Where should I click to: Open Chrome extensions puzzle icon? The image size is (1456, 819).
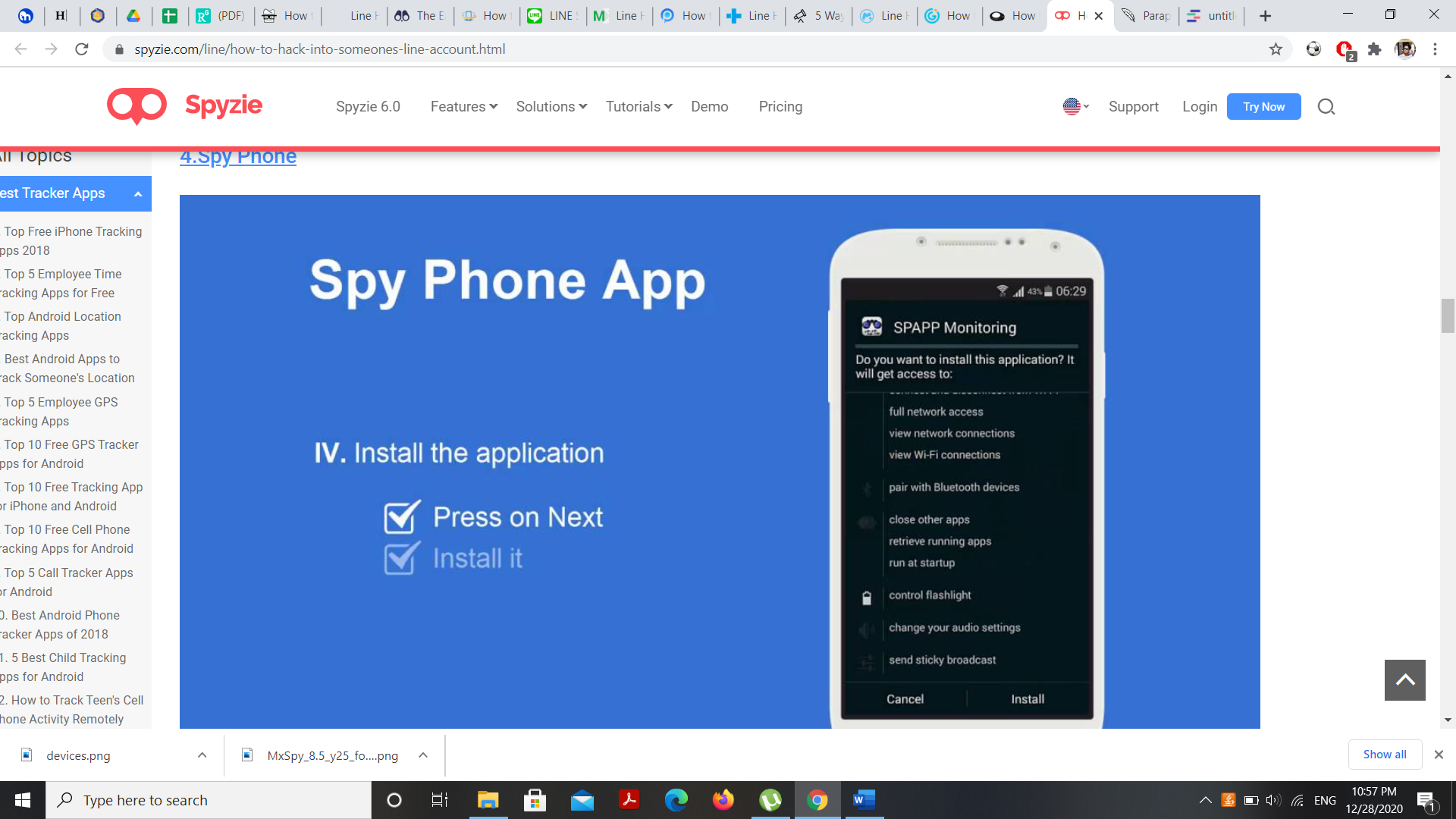[x=1374, y=49]
